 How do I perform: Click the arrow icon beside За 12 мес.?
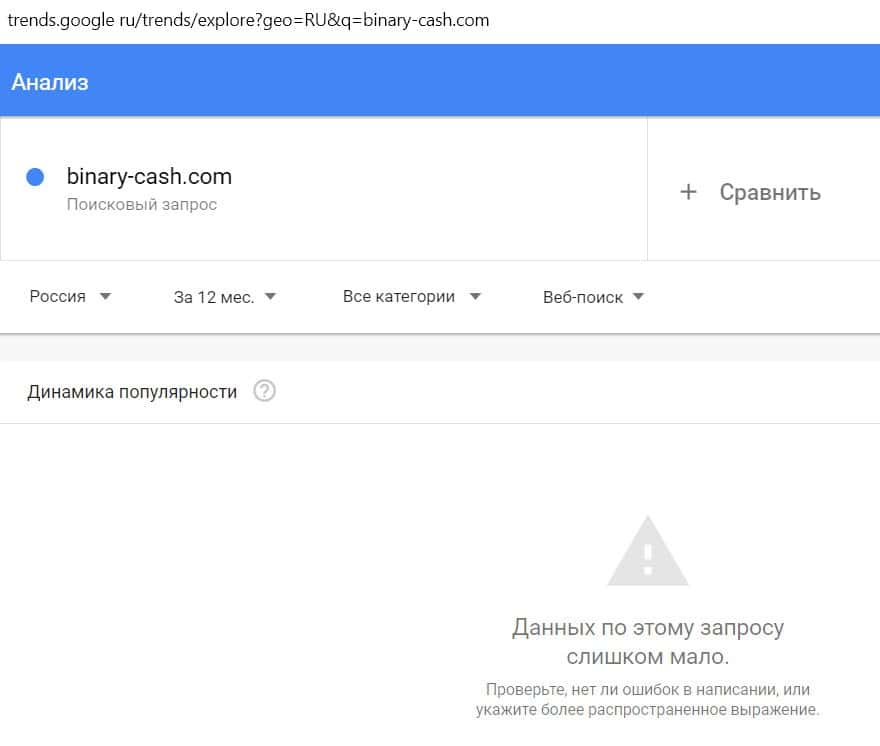coord(270,296)
